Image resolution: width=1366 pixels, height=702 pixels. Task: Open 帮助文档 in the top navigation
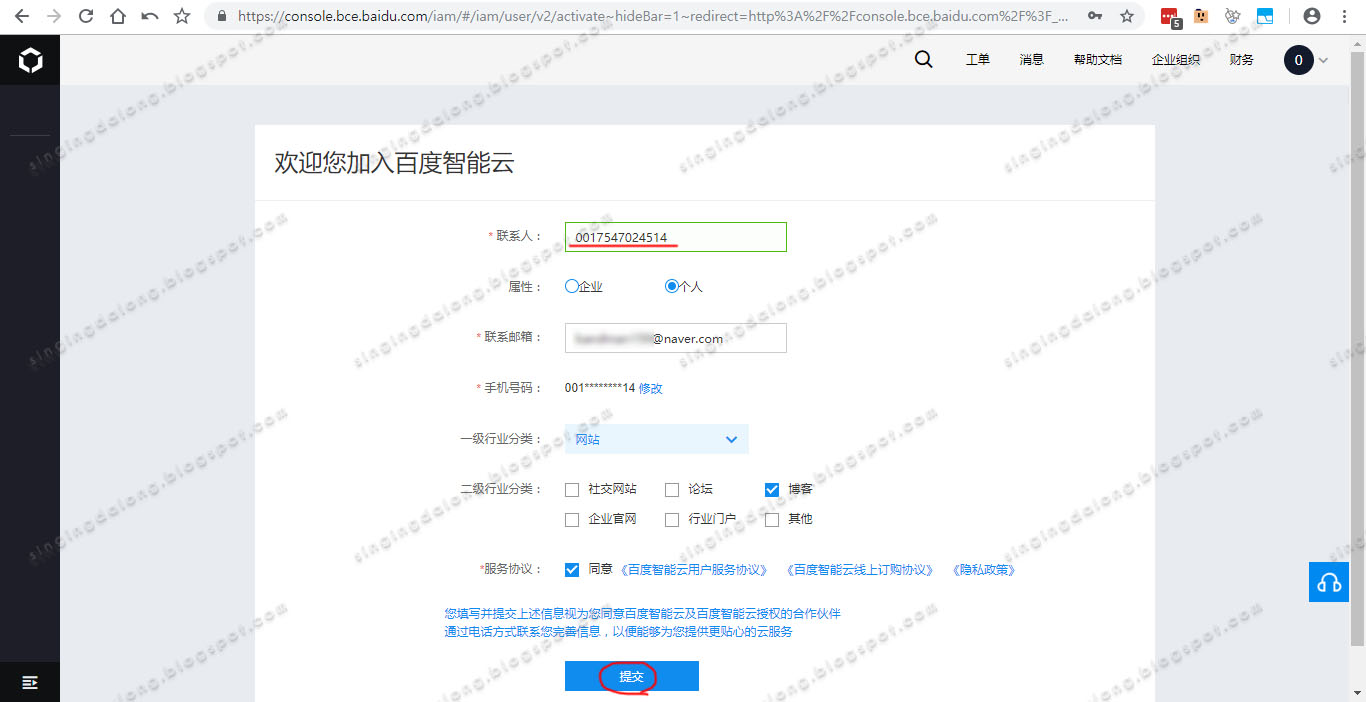(1097, 60)
